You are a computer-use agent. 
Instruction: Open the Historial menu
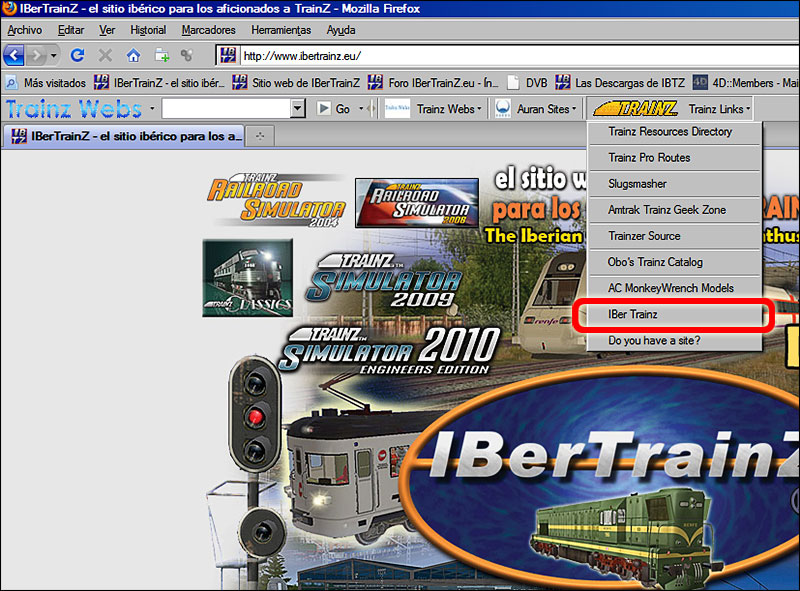point(148,30)
